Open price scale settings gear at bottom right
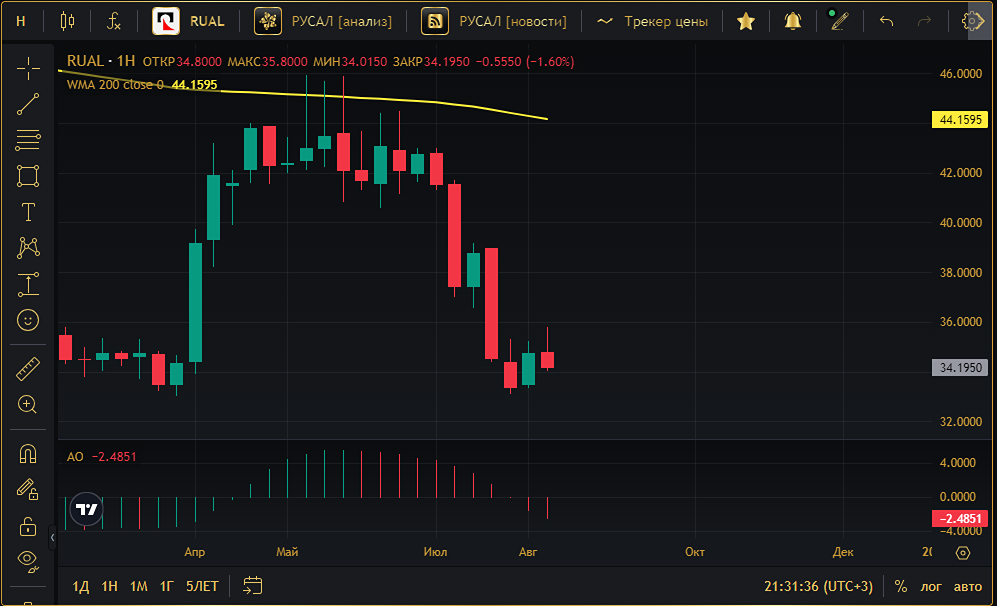The height and width of the screenshot is (606, 997). click(963, 553)
